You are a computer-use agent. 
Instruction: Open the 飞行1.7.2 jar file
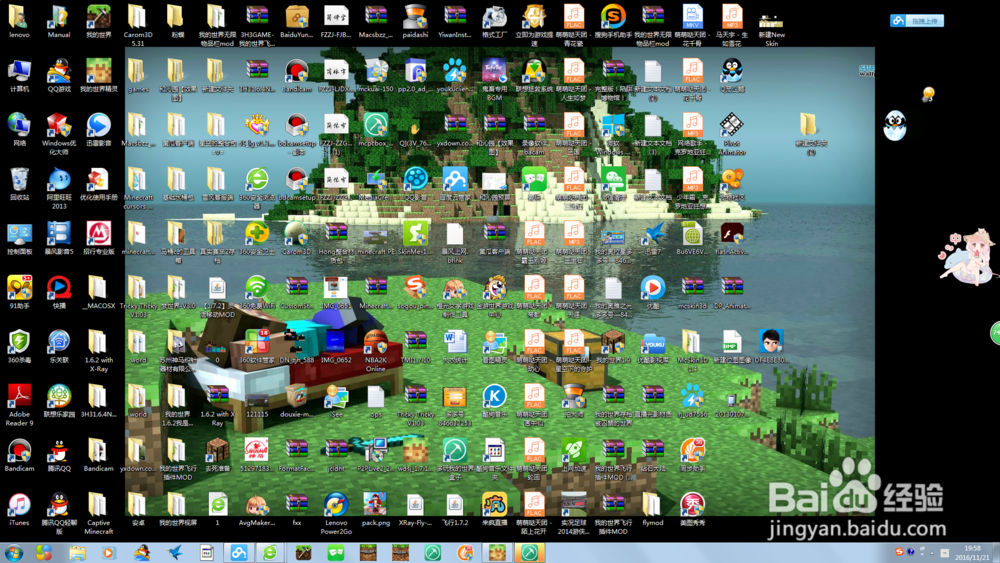(x=455, y=505)
